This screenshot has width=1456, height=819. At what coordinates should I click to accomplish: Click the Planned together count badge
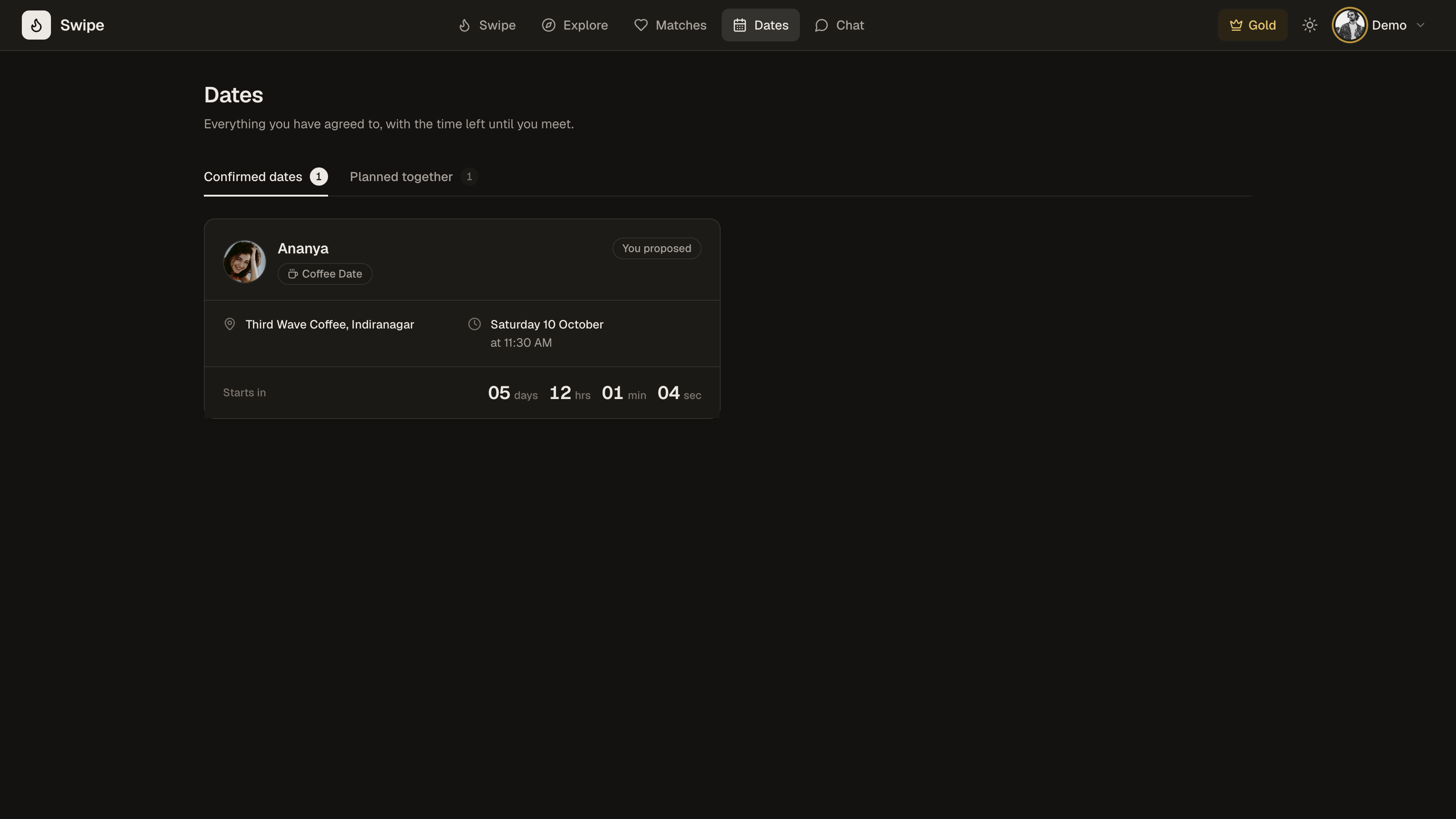point(469,177)
